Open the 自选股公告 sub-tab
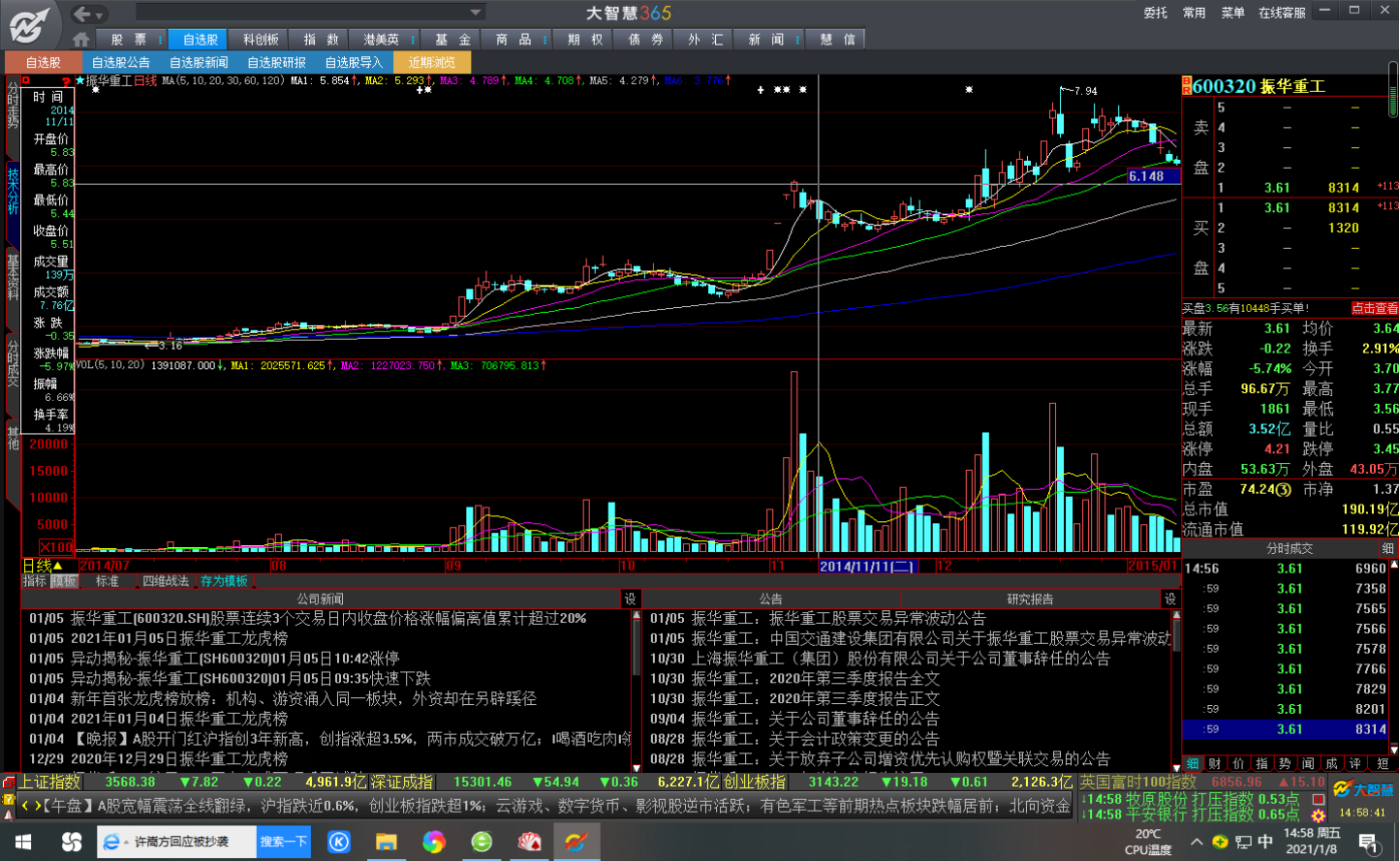Image resolution: width=1400 pixels, height=861 pixels. (121, 62)
